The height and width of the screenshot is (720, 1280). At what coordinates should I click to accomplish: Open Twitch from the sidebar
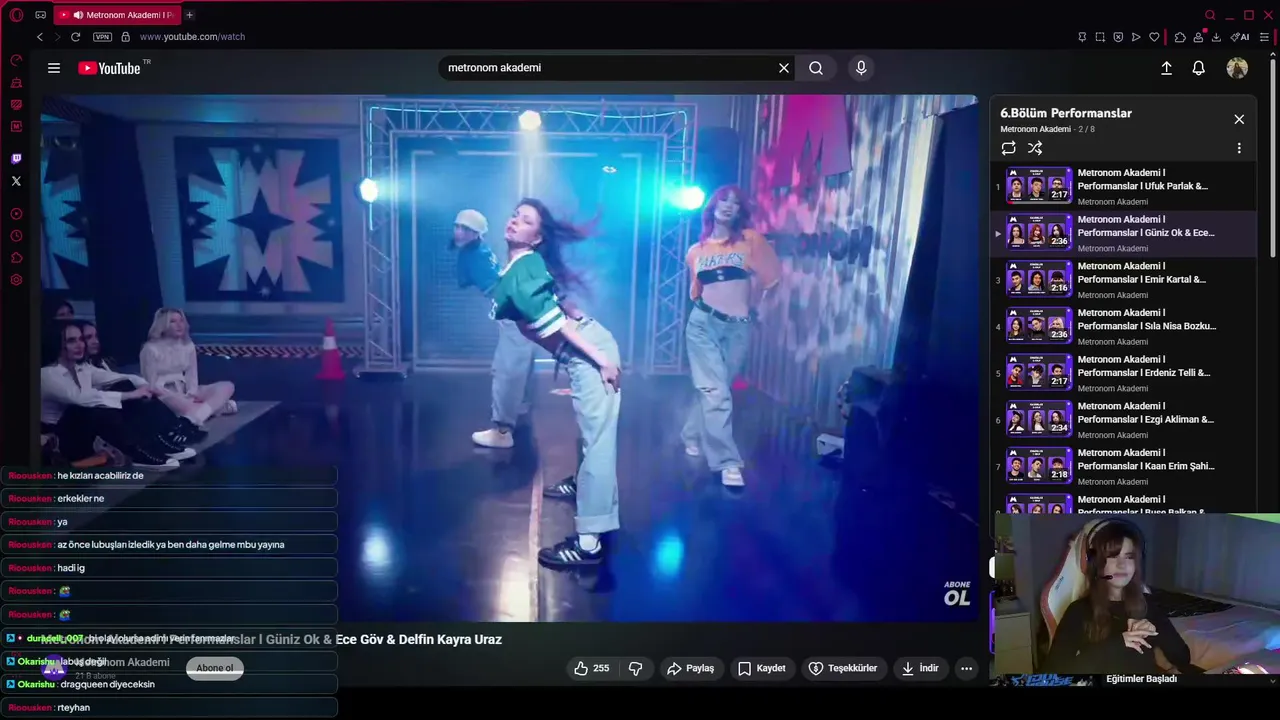click(x=16, y=158)
